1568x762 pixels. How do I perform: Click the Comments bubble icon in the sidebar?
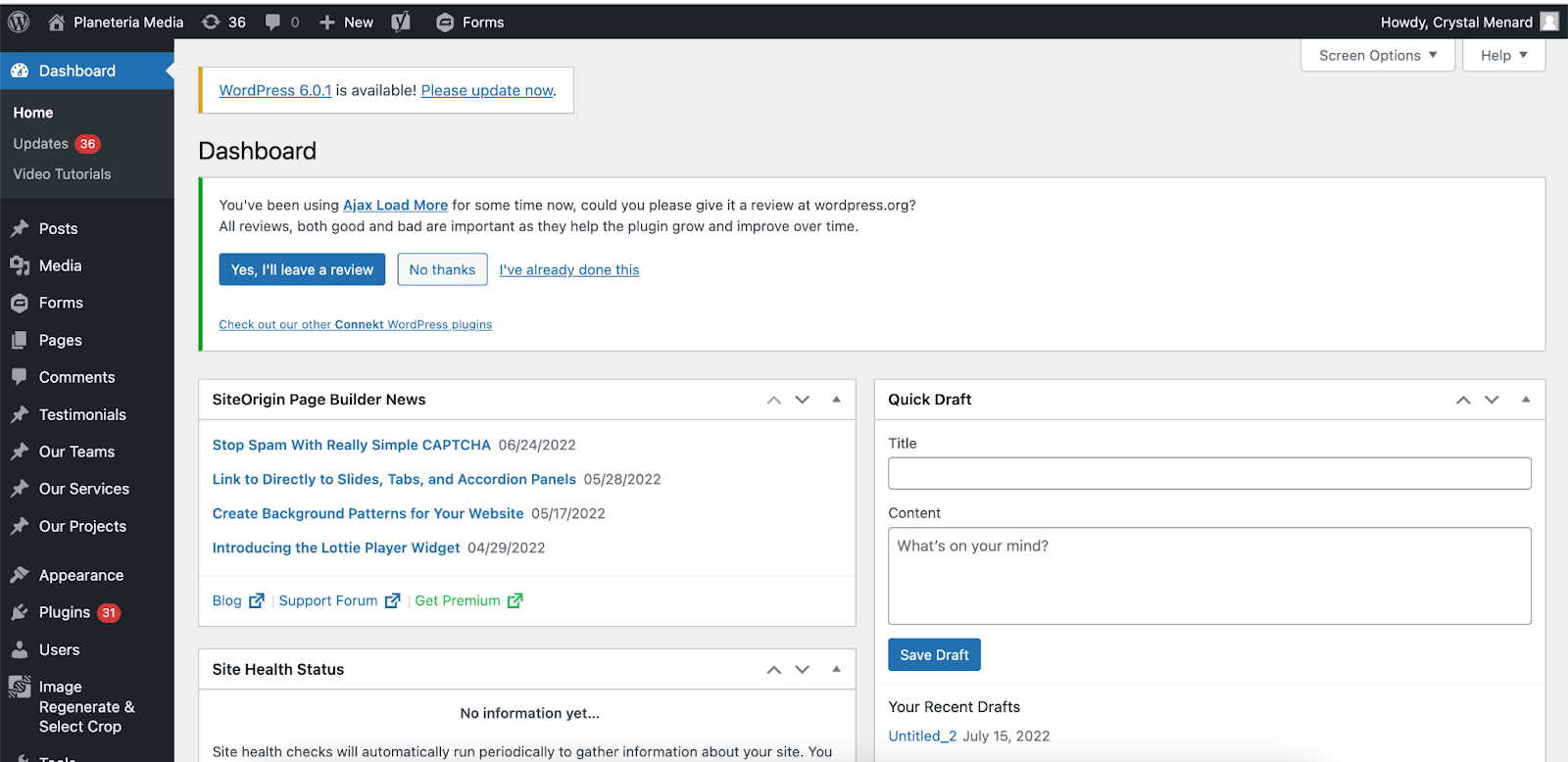(20, 377)
